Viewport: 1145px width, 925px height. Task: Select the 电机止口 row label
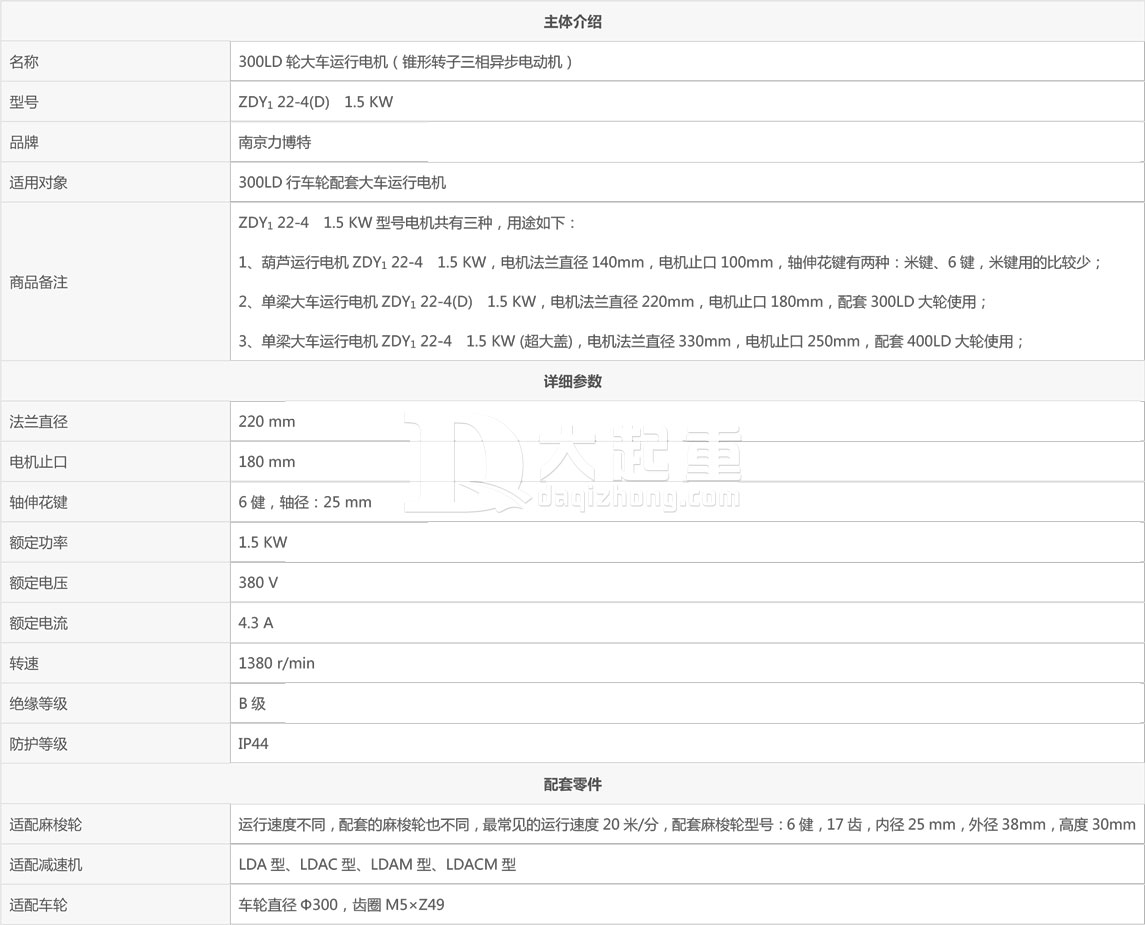click(x=39, y=461)
